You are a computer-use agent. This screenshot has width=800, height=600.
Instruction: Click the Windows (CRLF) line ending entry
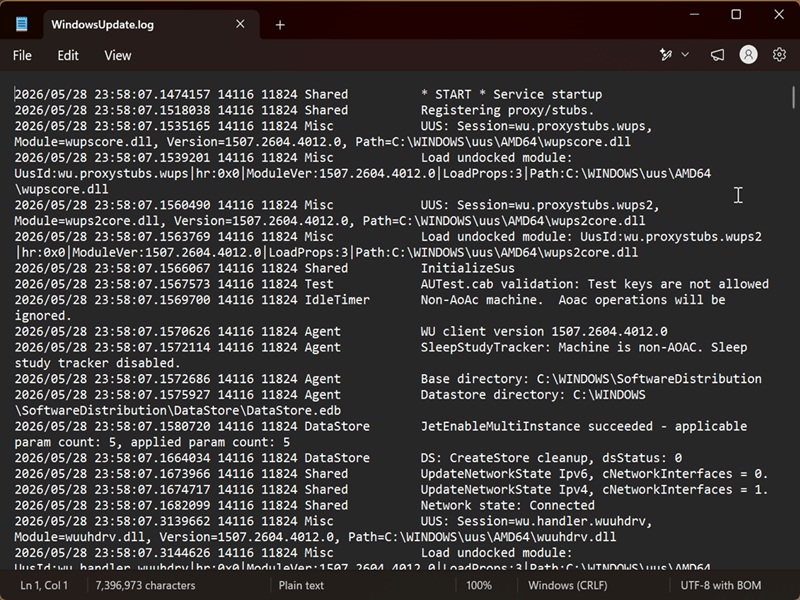tap(568, 585)
